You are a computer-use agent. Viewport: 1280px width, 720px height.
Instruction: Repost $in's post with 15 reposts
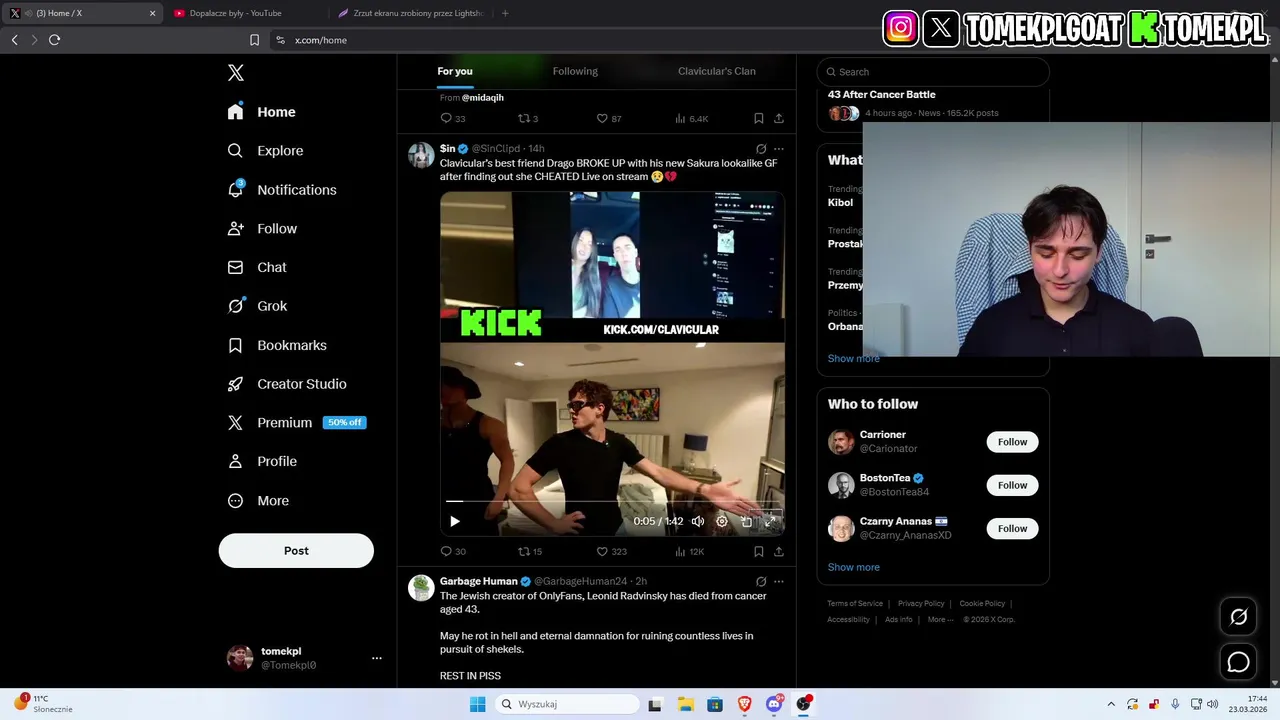(530, 551)
